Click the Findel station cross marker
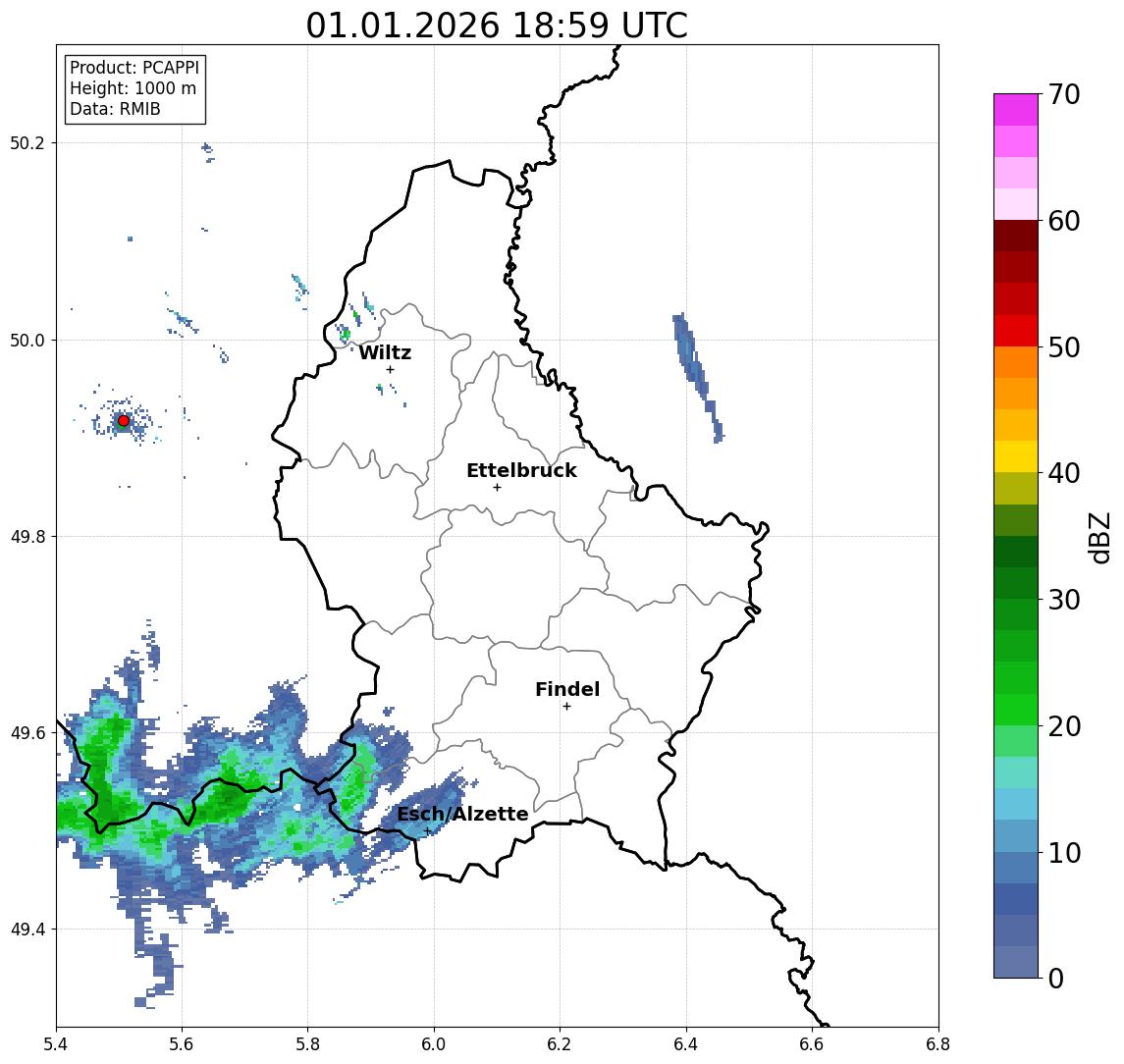 pos(566,707)
